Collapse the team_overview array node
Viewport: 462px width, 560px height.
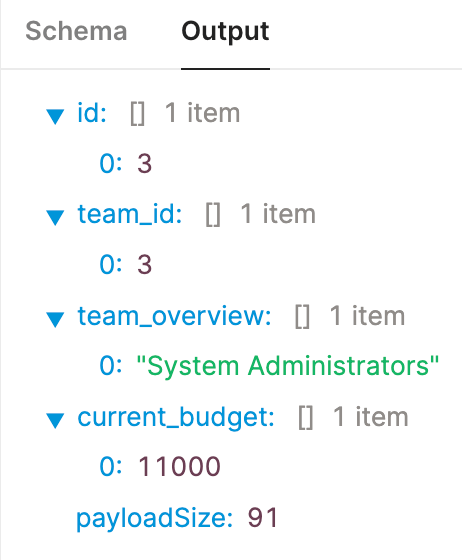[55, 319]
